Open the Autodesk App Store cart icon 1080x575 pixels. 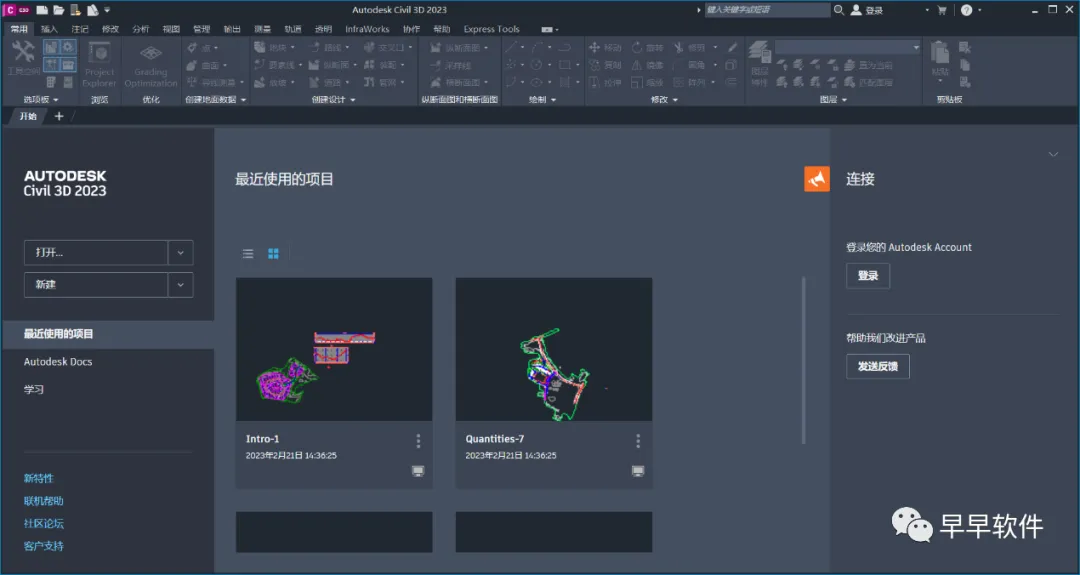tap(942, 10)
